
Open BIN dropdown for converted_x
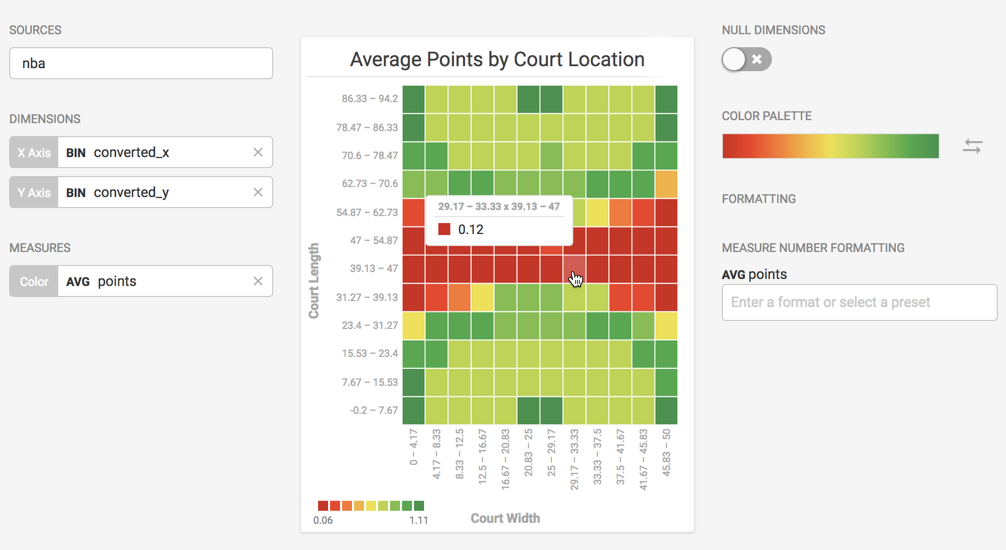(x=76, y=152)
